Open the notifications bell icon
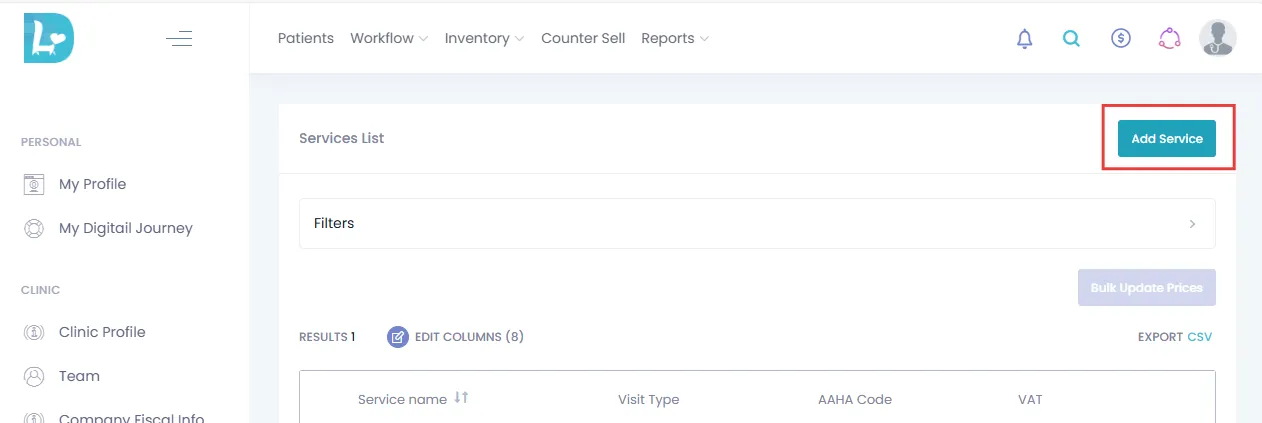This screenshot has height=423, width=1262. tap(1024, 39)
